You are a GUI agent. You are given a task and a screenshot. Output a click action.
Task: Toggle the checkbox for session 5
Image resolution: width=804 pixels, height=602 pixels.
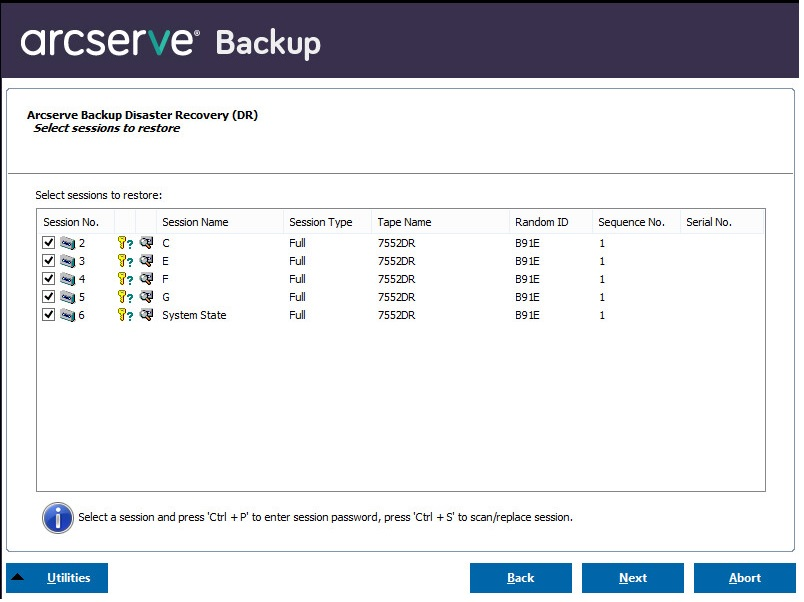(49, 297)
